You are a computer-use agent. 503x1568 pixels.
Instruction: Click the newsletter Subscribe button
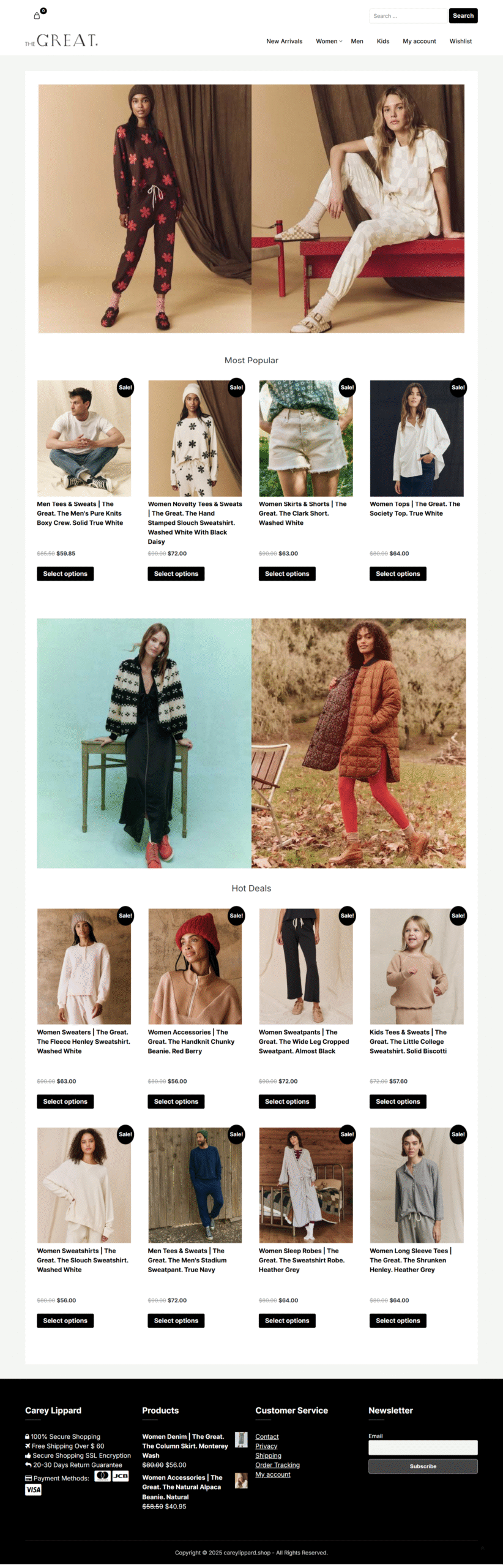(x=423, y=1466)
